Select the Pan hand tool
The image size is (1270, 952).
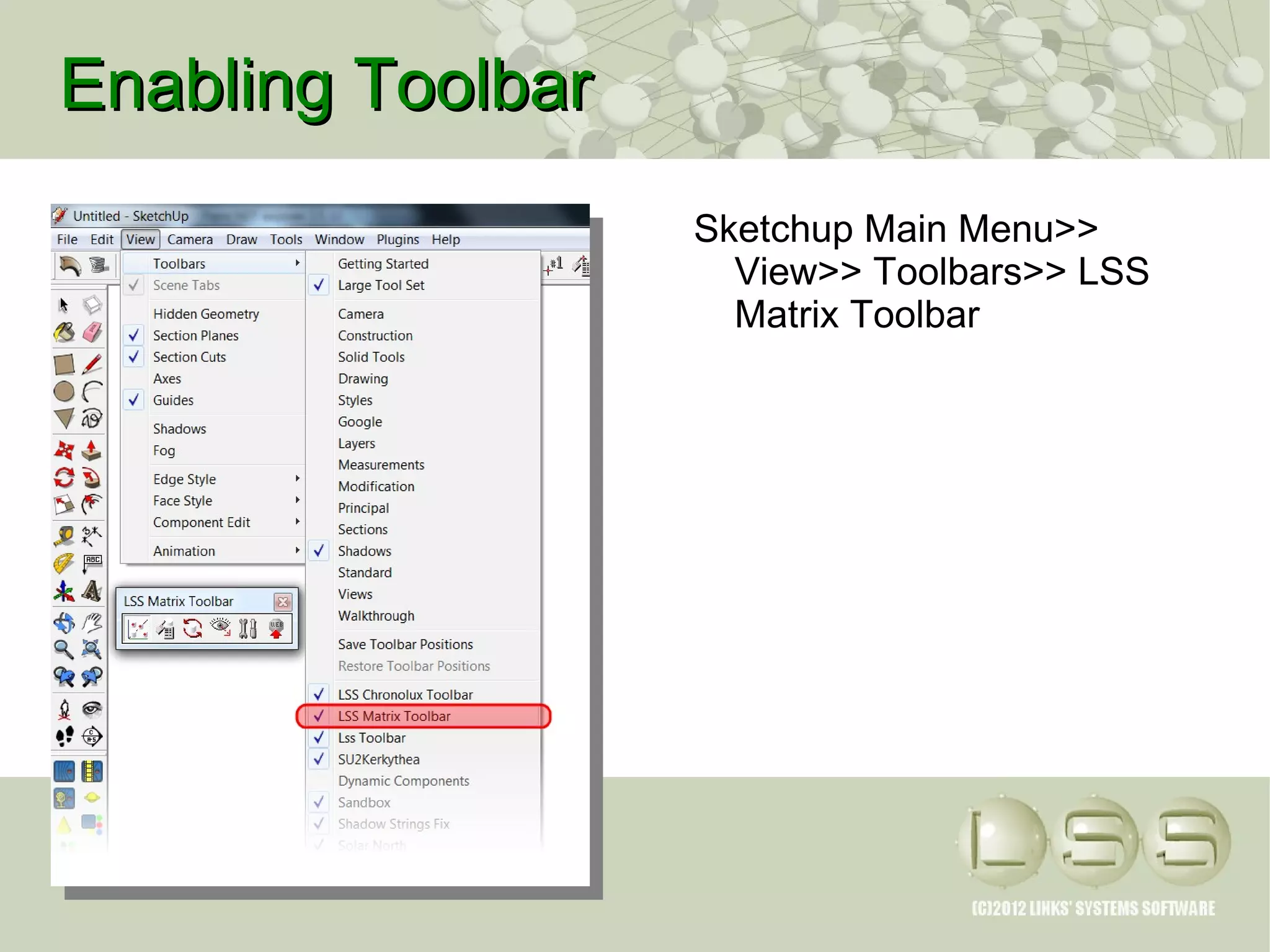point(92,623)
